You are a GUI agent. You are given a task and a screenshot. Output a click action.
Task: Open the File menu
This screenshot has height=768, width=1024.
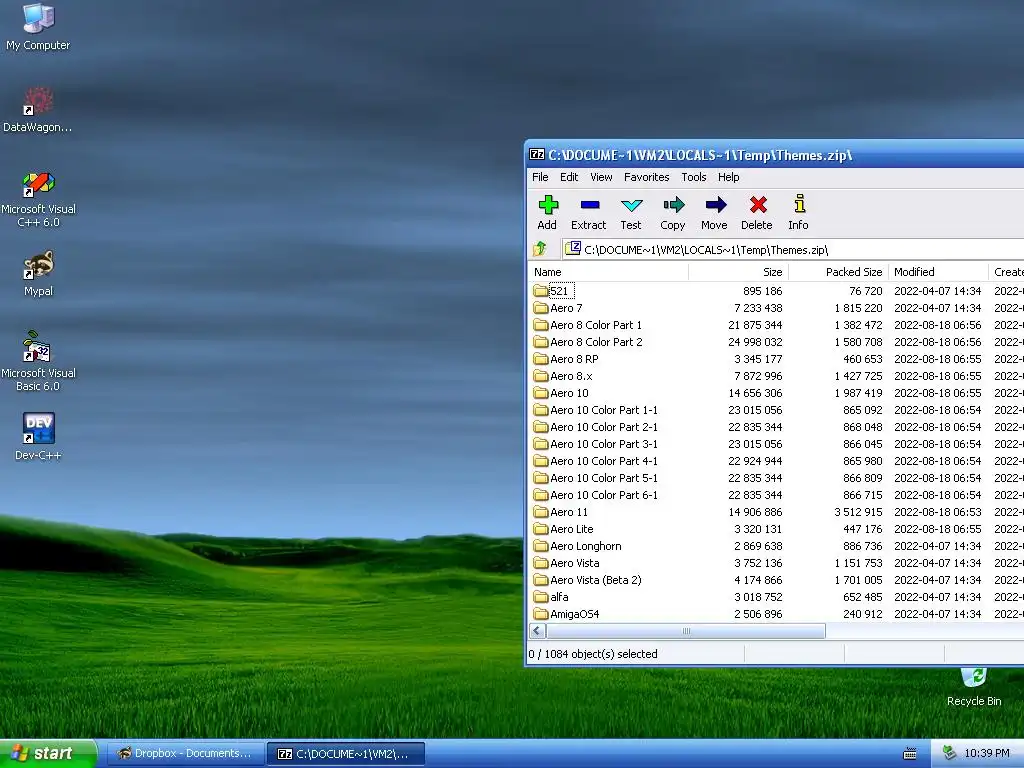point(540,177)
